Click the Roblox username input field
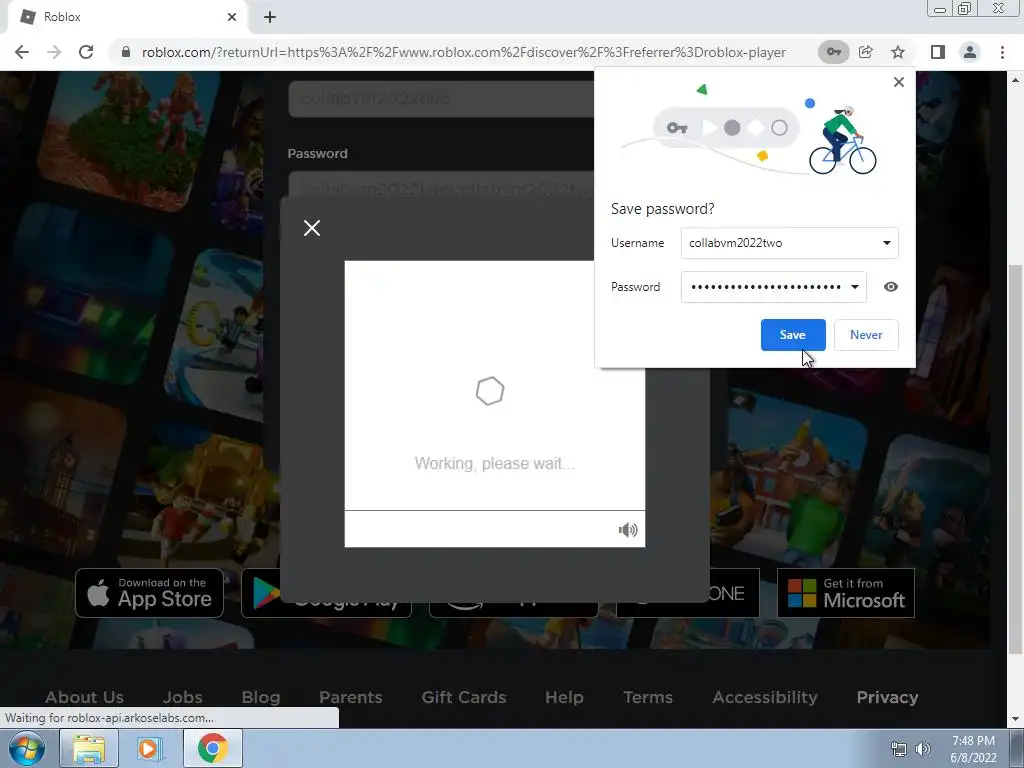 point(441,99)
